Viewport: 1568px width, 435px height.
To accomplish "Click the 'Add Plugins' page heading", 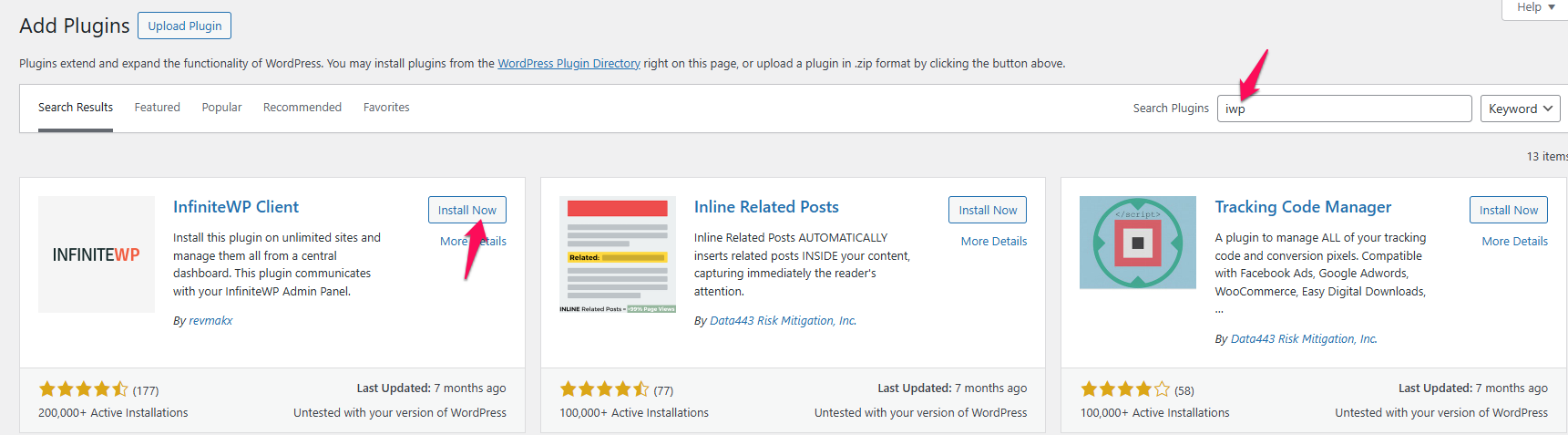I will click(75, 26).
